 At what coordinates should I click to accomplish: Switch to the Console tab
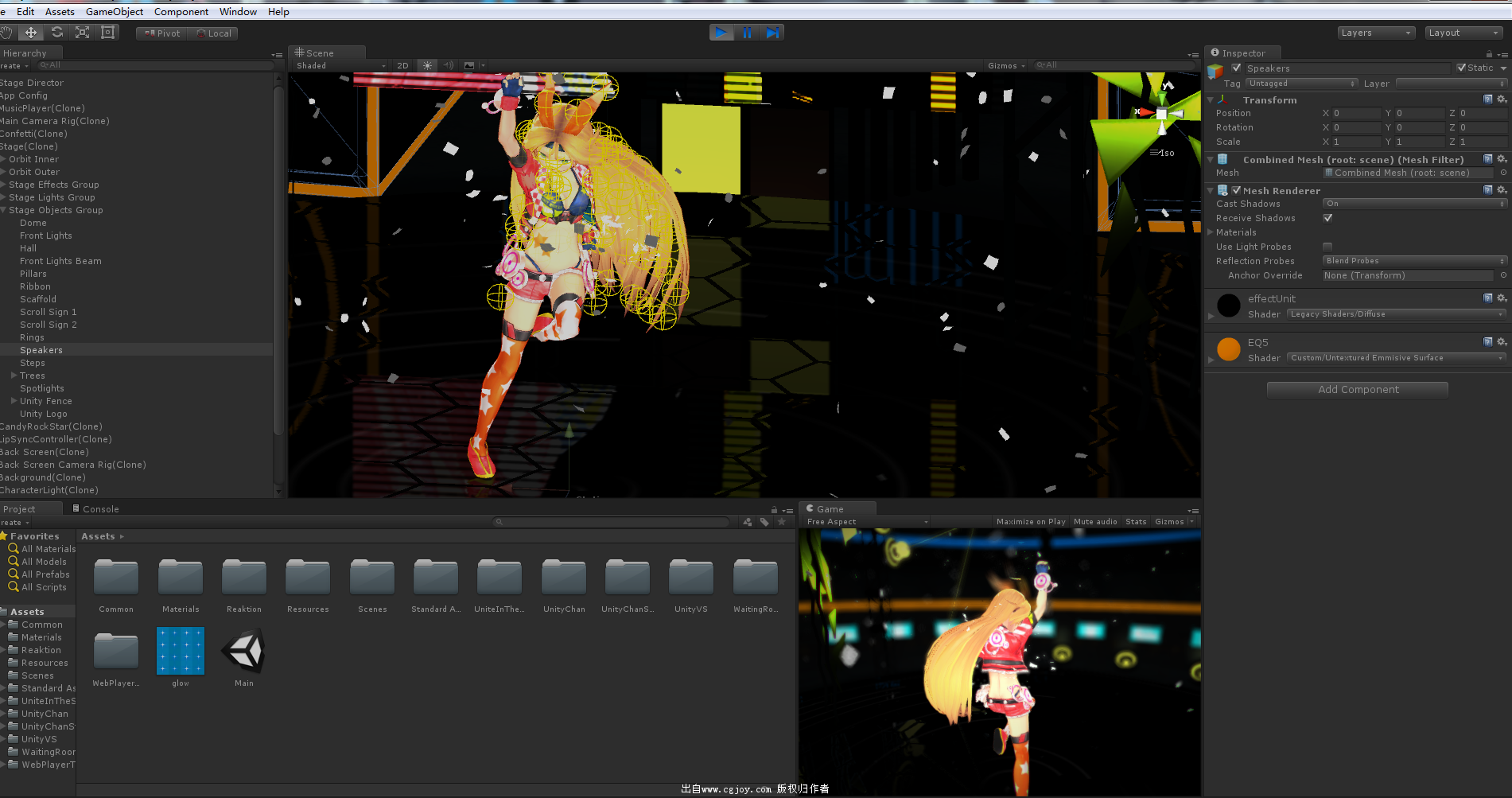[95, 509]
